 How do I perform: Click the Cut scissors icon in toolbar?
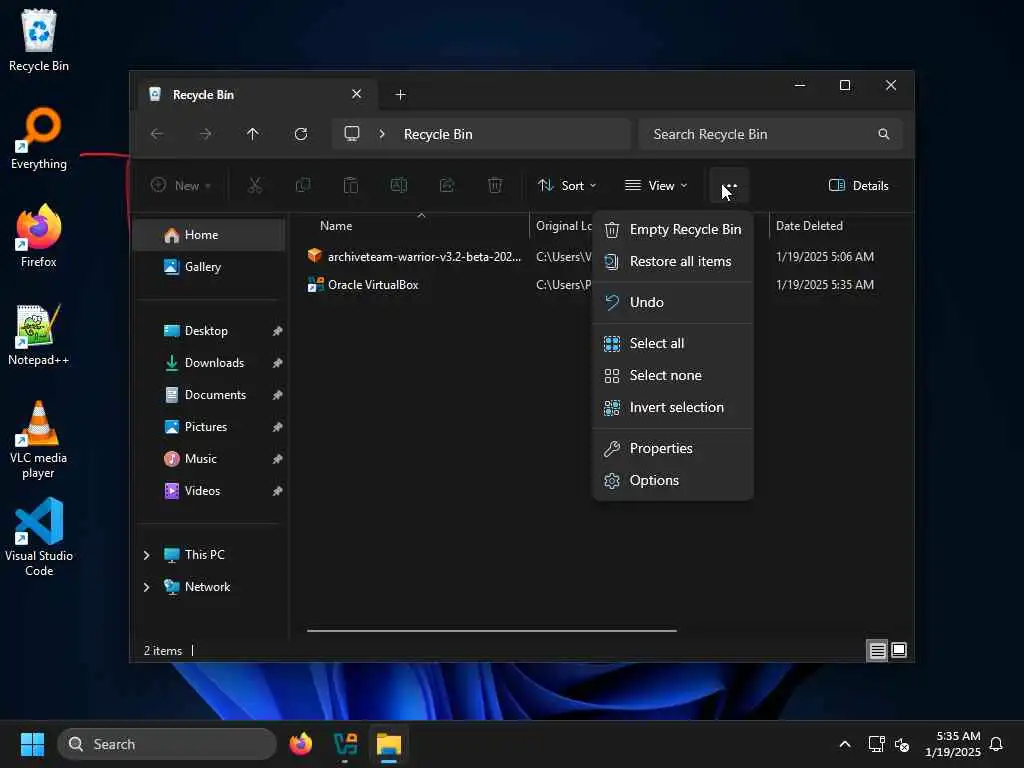[255, 185]
